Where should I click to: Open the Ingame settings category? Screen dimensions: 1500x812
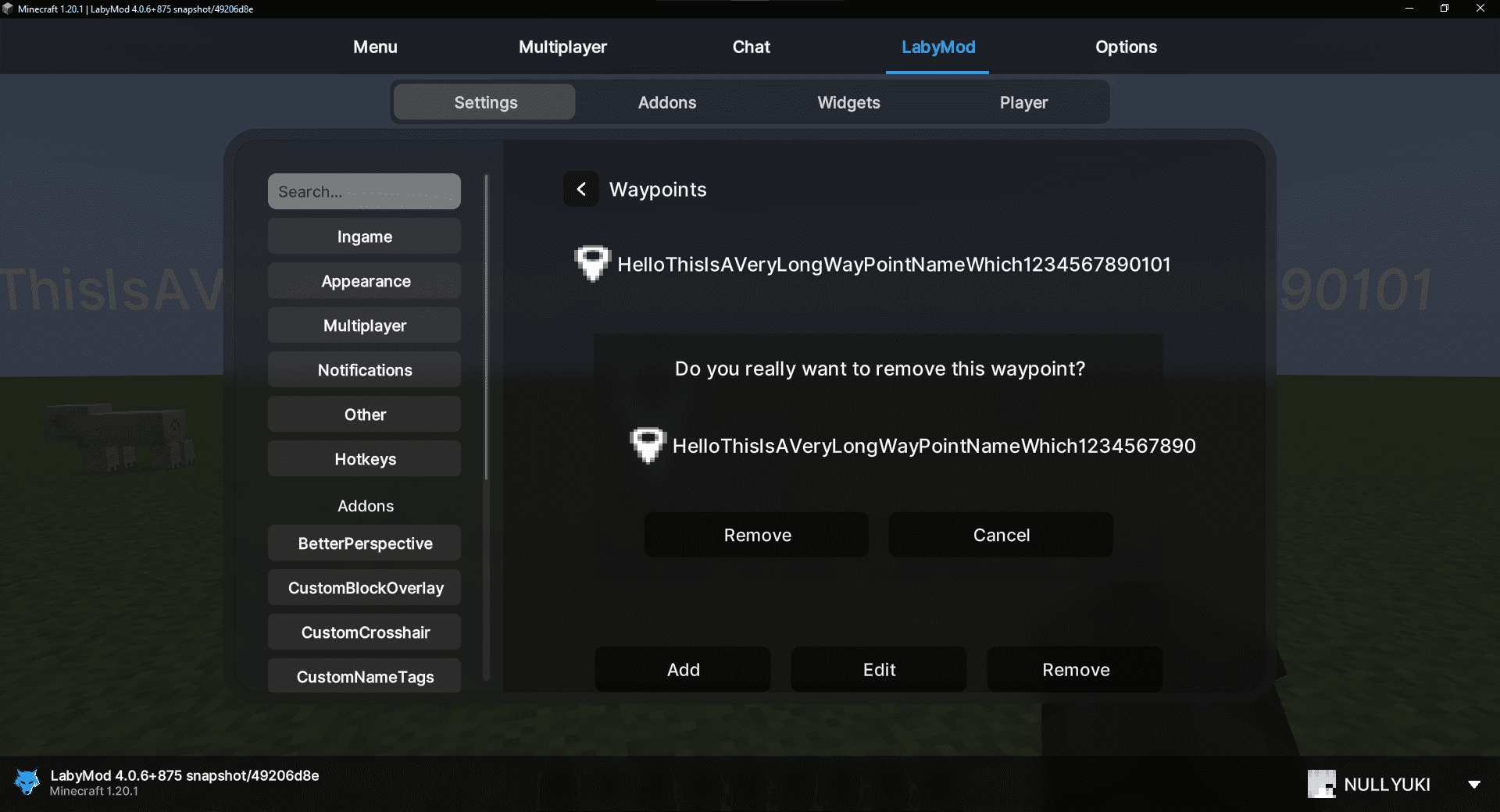[x=364, y=236]
